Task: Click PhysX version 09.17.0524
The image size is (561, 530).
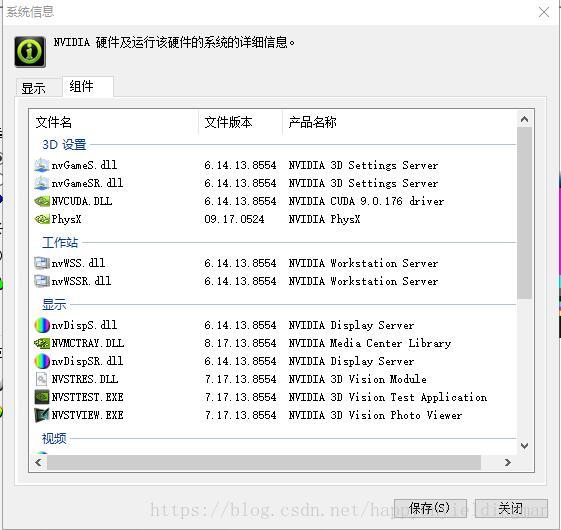Action: point(234,219)
